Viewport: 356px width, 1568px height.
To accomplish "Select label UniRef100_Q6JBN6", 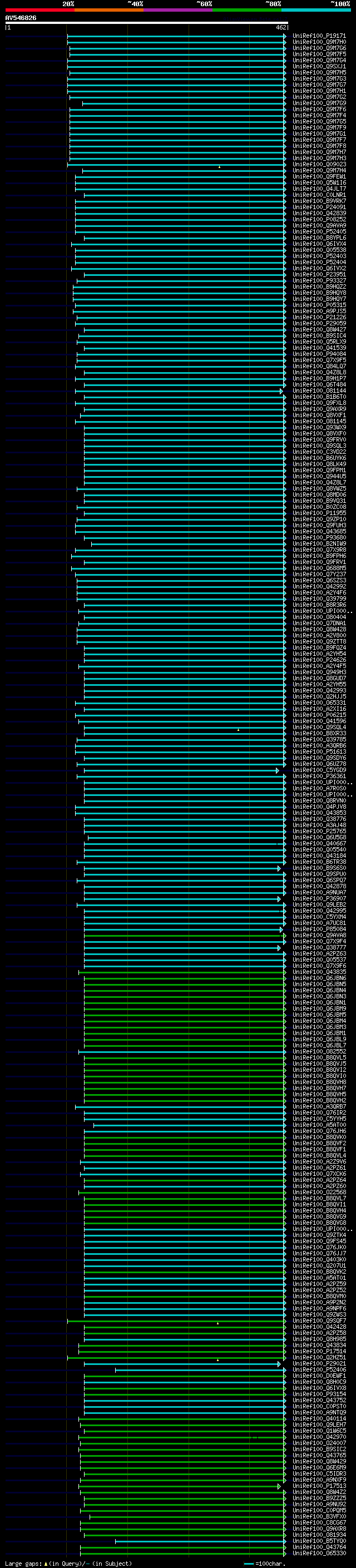I will [x=319, y=978].
